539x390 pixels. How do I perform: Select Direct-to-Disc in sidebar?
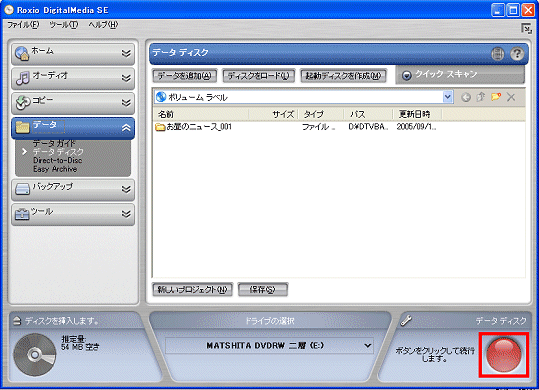[58, 160]
